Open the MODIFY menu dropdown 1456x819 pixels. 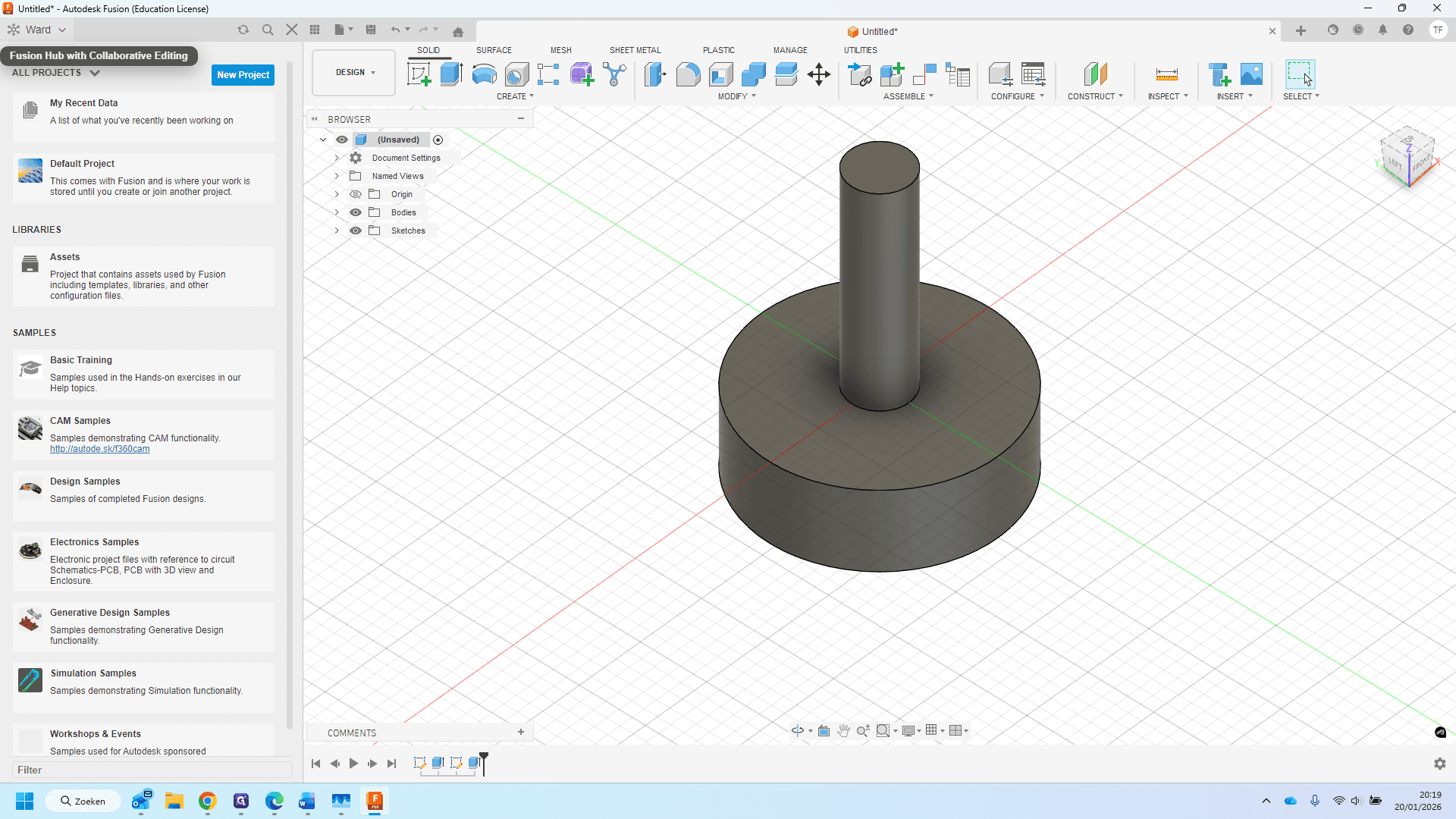click(x=736, y=96)
